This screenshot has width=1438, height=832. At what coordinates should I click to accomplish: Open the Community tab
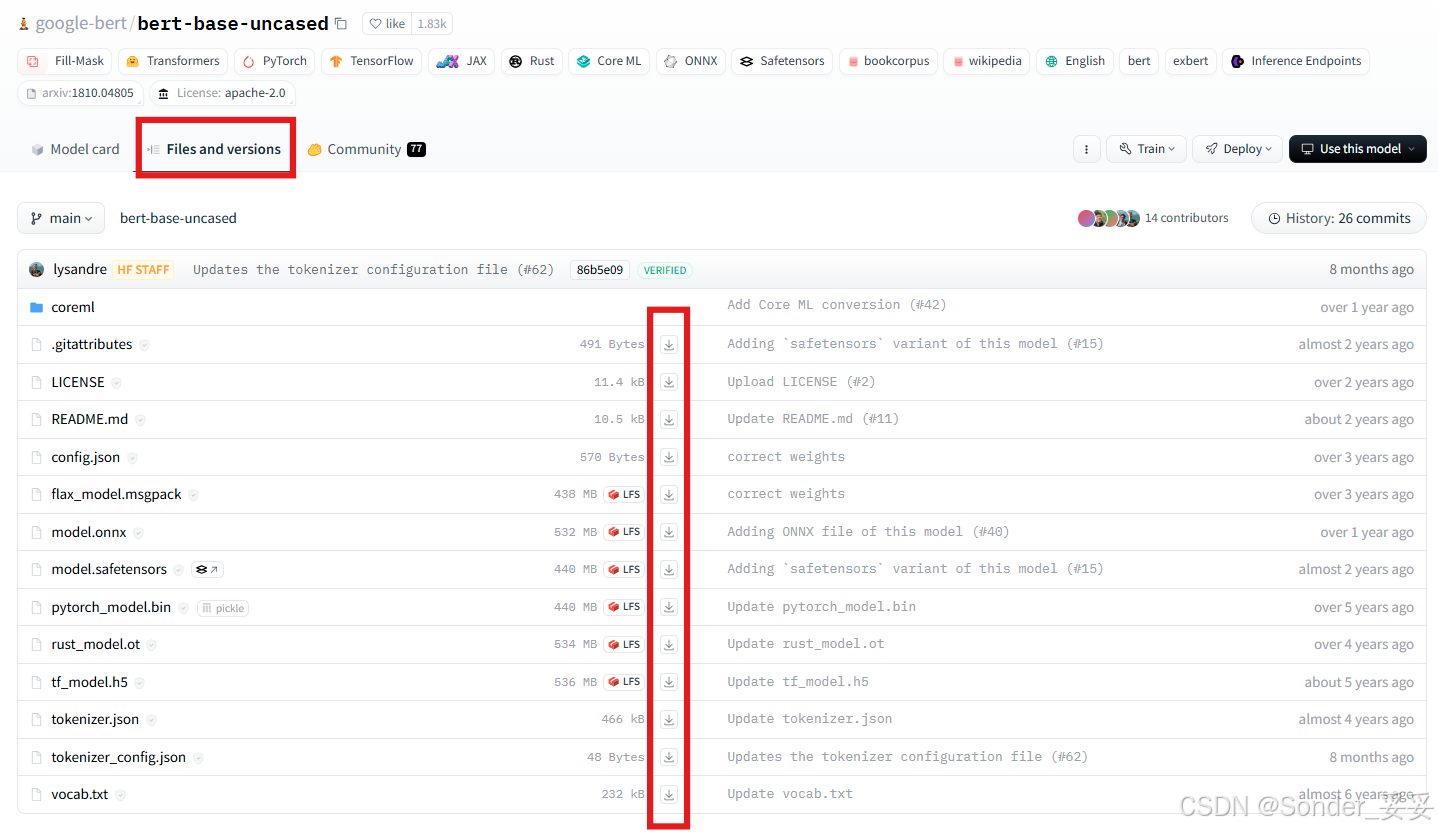tap(366, 149)
